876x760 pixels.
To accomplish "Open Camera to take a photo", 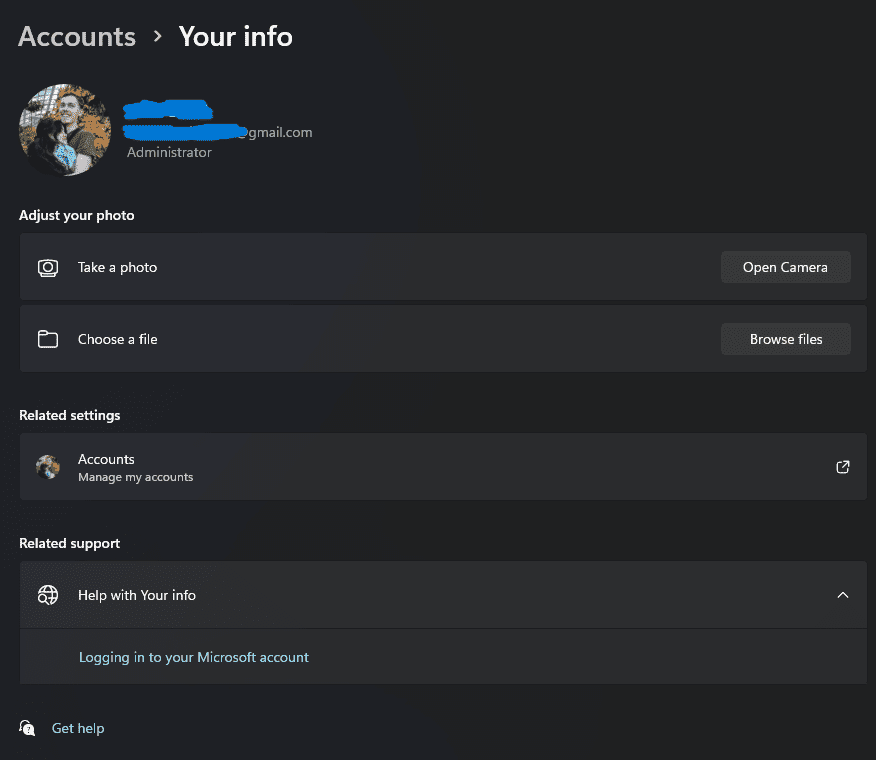I will click(x=785, y=267).
